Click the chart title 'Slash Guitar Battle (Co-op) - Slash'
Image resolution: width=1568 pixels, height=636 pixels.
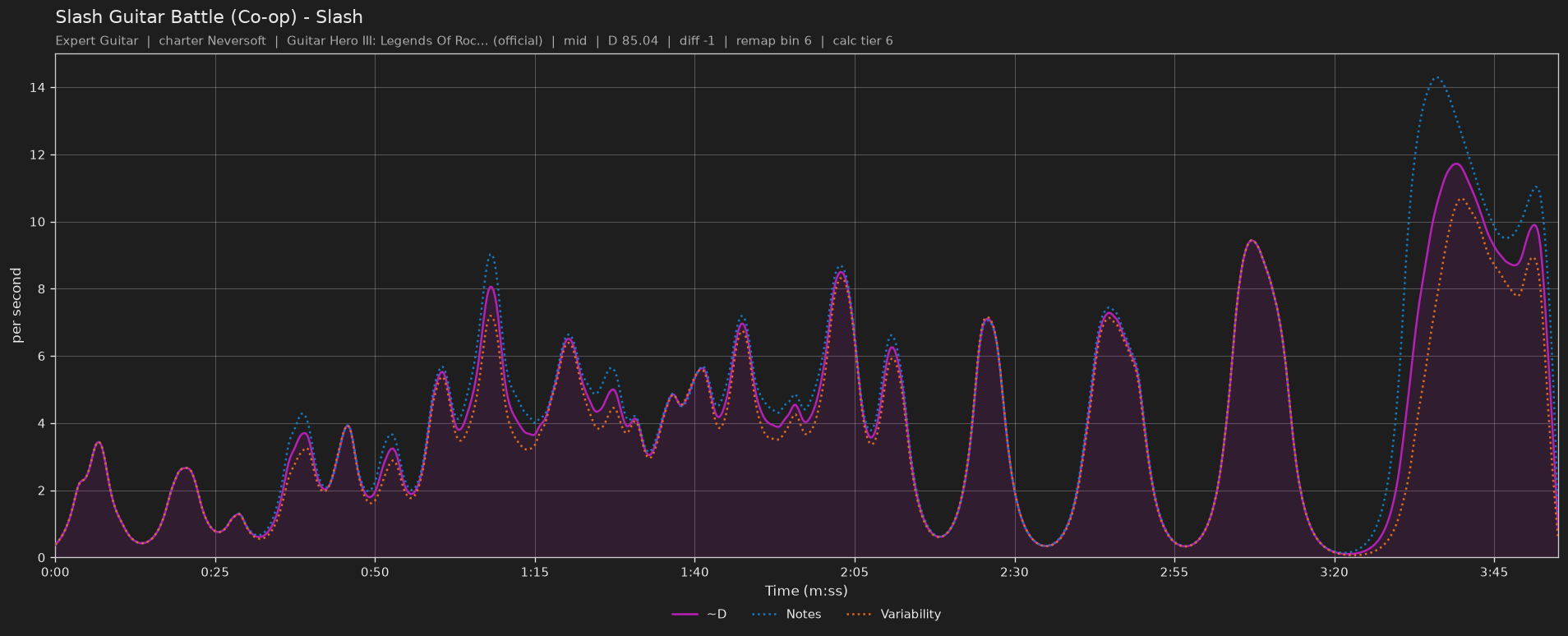pyautogui.click(x=209, y=17)
